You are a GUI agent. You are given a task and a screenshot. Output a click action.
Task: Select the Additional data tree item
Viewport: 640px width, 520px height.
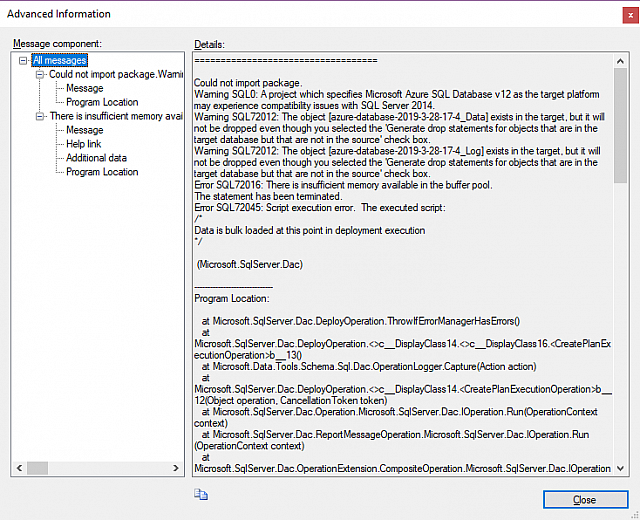(96, 158)
